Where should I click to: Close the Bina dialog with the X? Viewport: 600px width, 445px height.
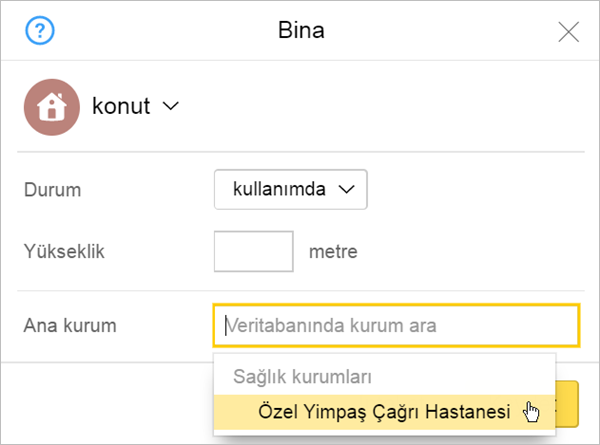tap(568, 32)
